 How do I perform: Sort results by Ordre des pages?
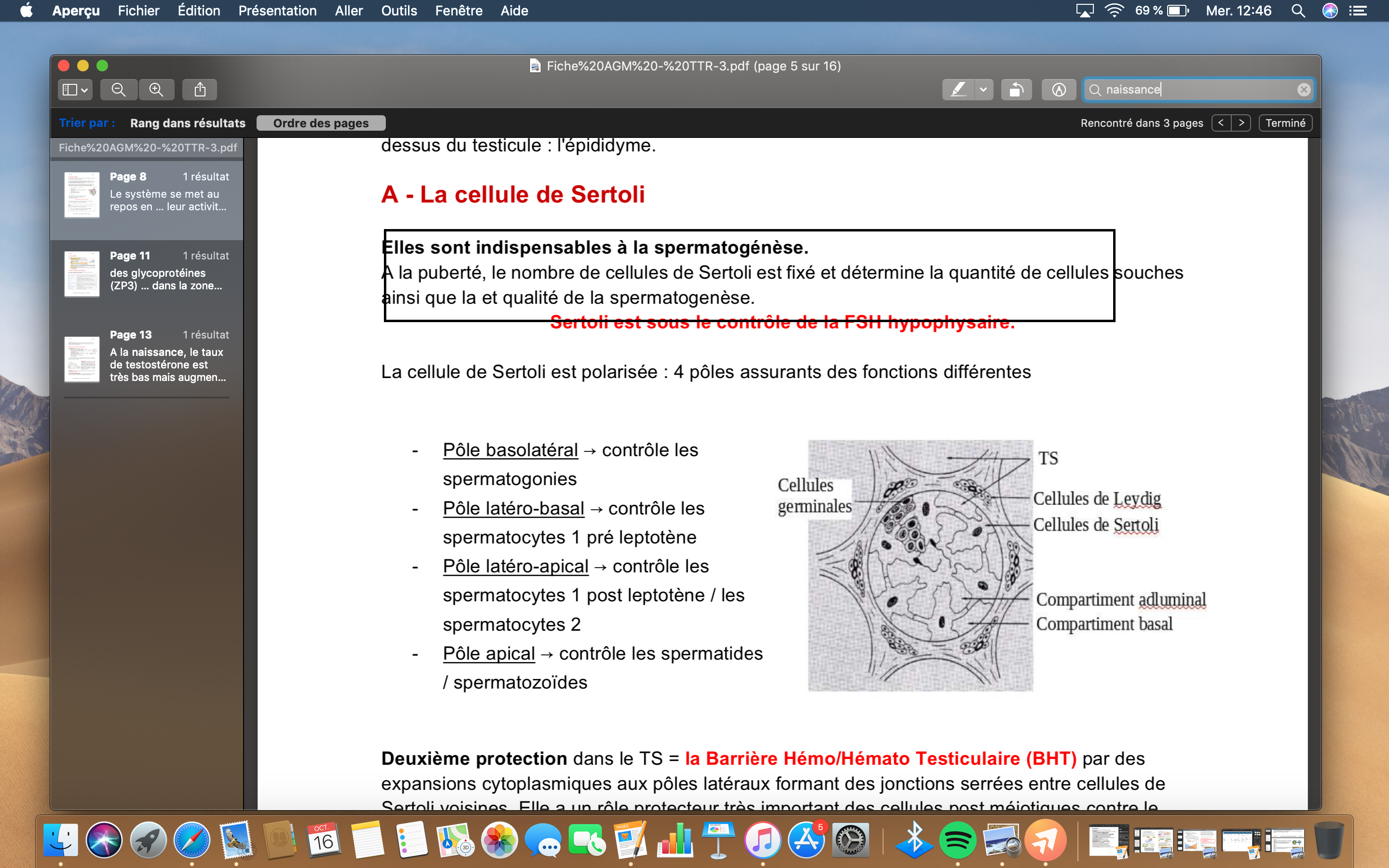[321, 123]
